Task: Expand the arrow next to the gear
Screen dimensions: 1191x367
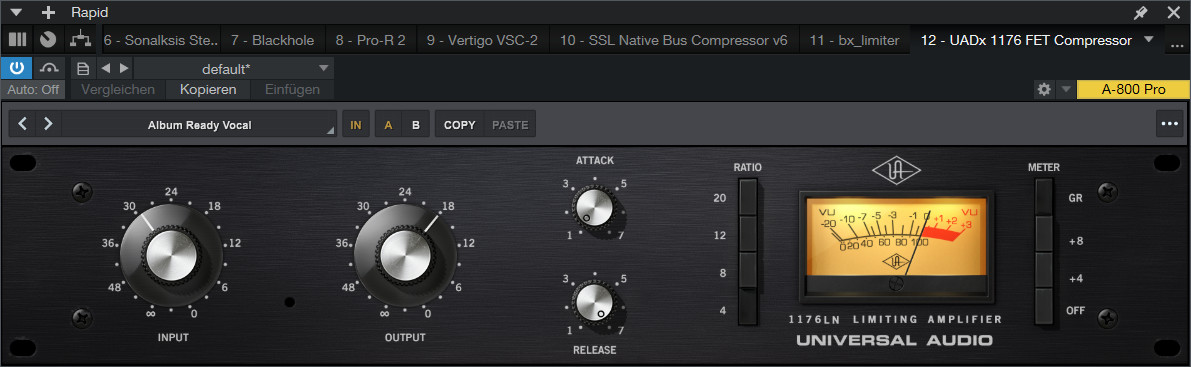Action: (1066, 90)
